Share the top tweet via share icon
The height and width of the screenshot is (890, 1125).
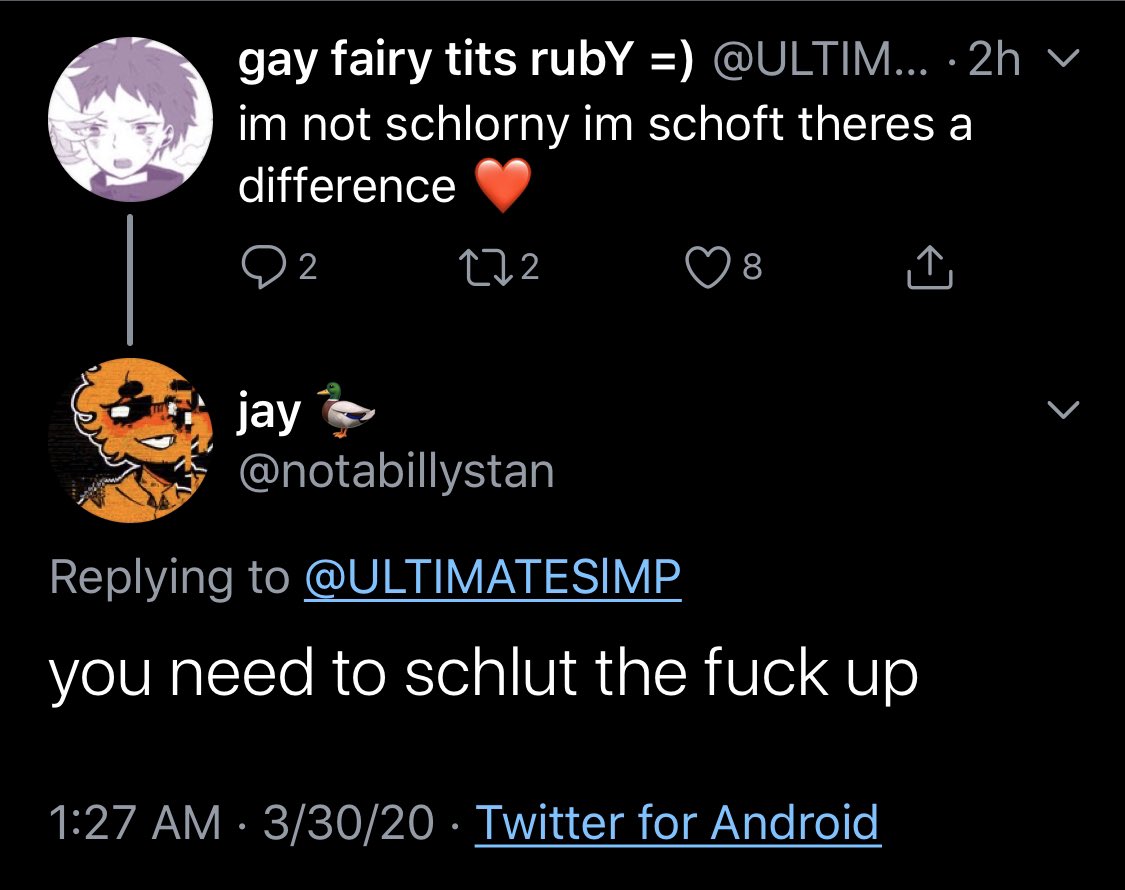930,267
